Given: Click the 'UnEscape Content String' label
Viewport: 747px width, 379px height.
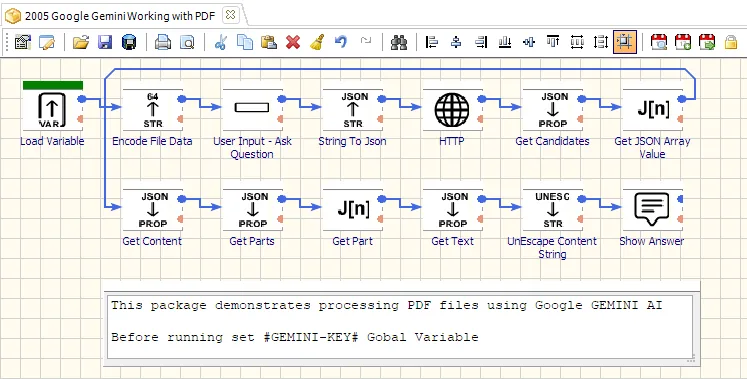Looking at the screenshot, I should click(552, 248).
